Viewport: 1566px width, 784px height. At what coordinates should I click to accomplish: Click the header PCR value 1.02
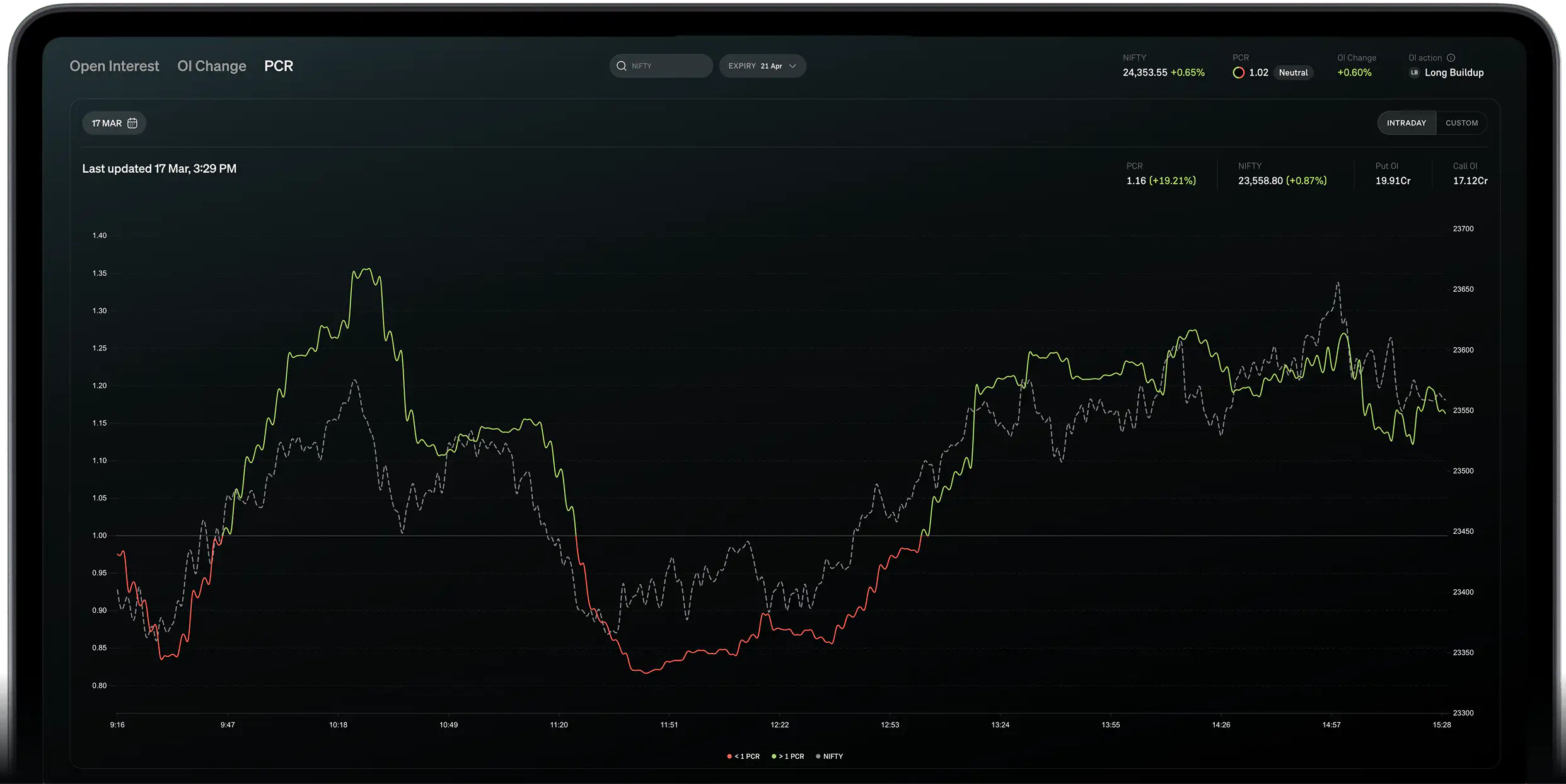point(1258,72)
